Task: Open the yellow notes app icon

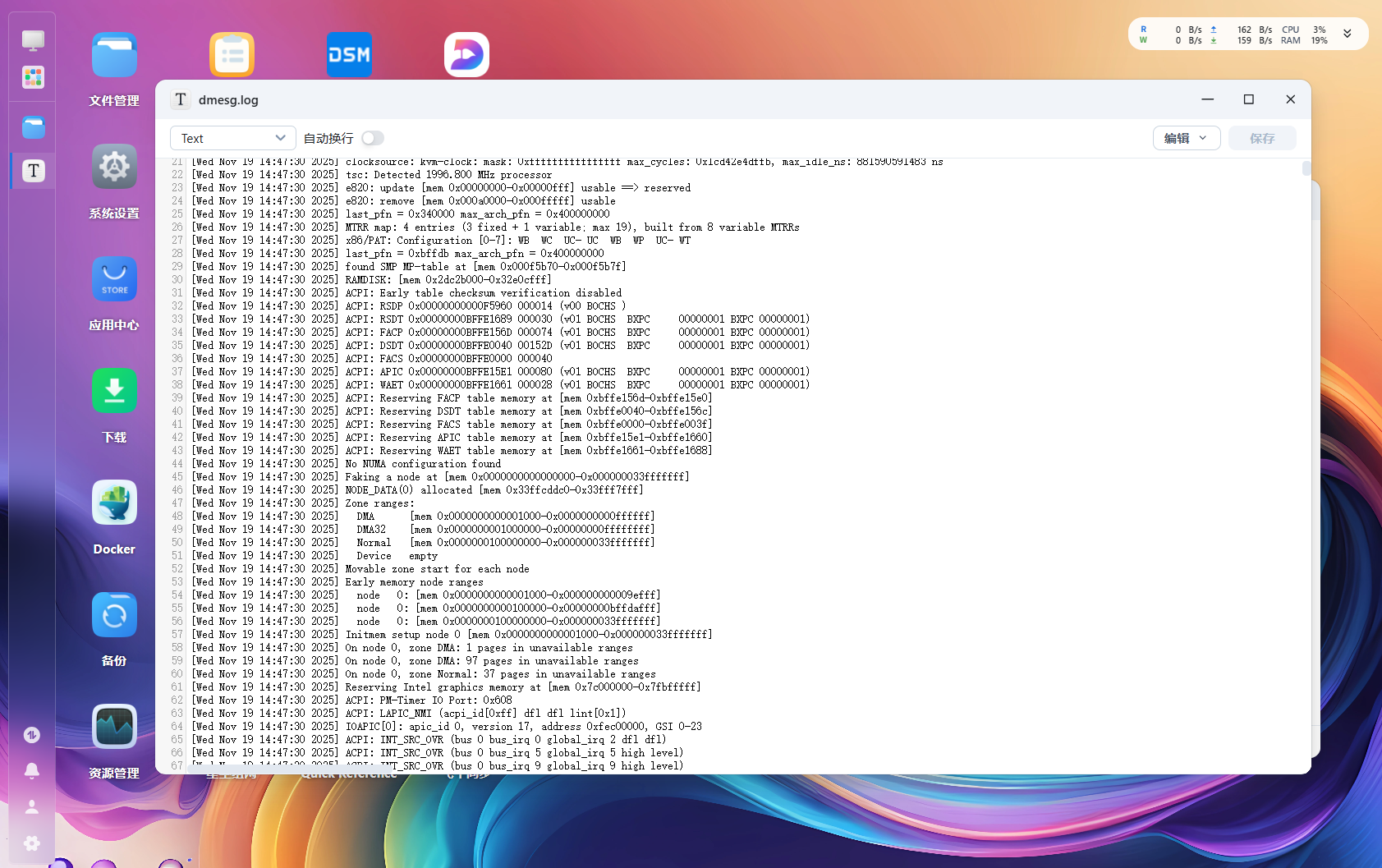Action: (x=232, y=55)
